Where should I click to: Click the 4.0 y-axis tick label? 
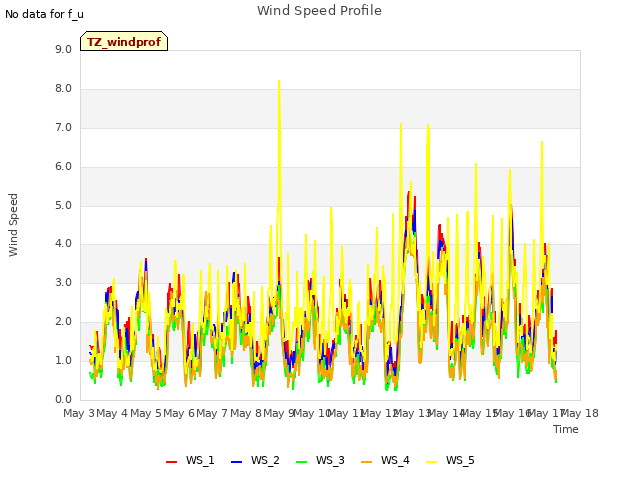point(63,244)
